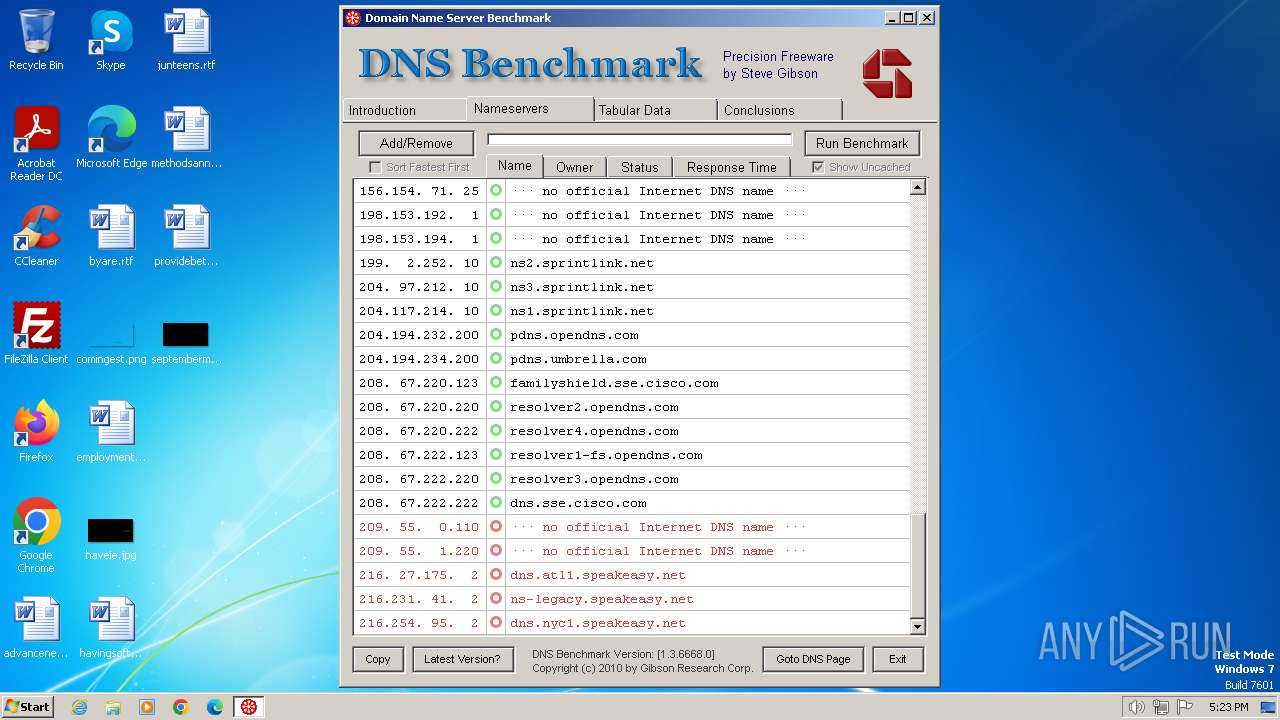This screenshot has width=1280, height=720.
Task: Click status circle for 156.154.71.25 row
Action: click(x=496, y=191)
